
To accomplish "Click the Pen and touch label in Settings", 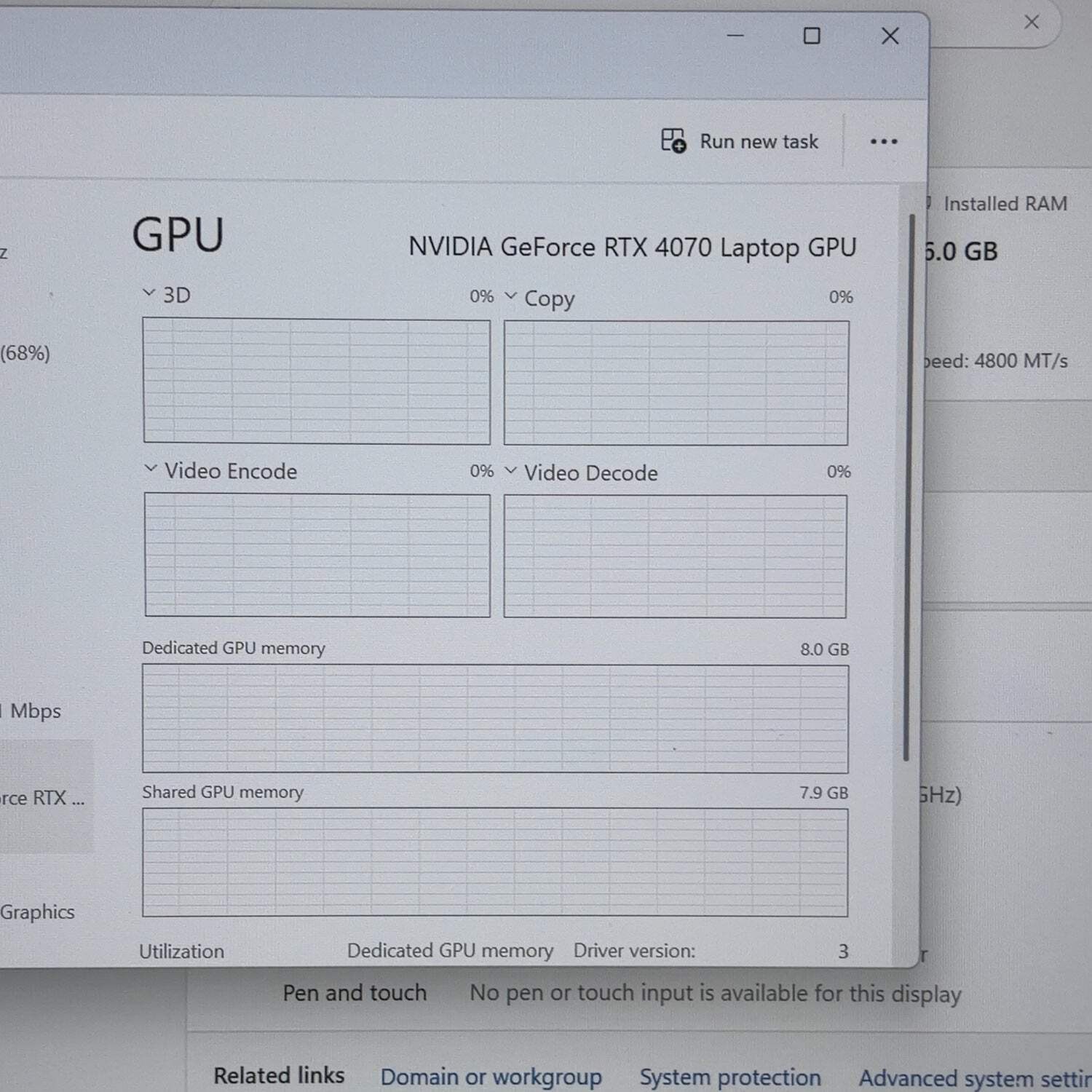I will point(355,993).
